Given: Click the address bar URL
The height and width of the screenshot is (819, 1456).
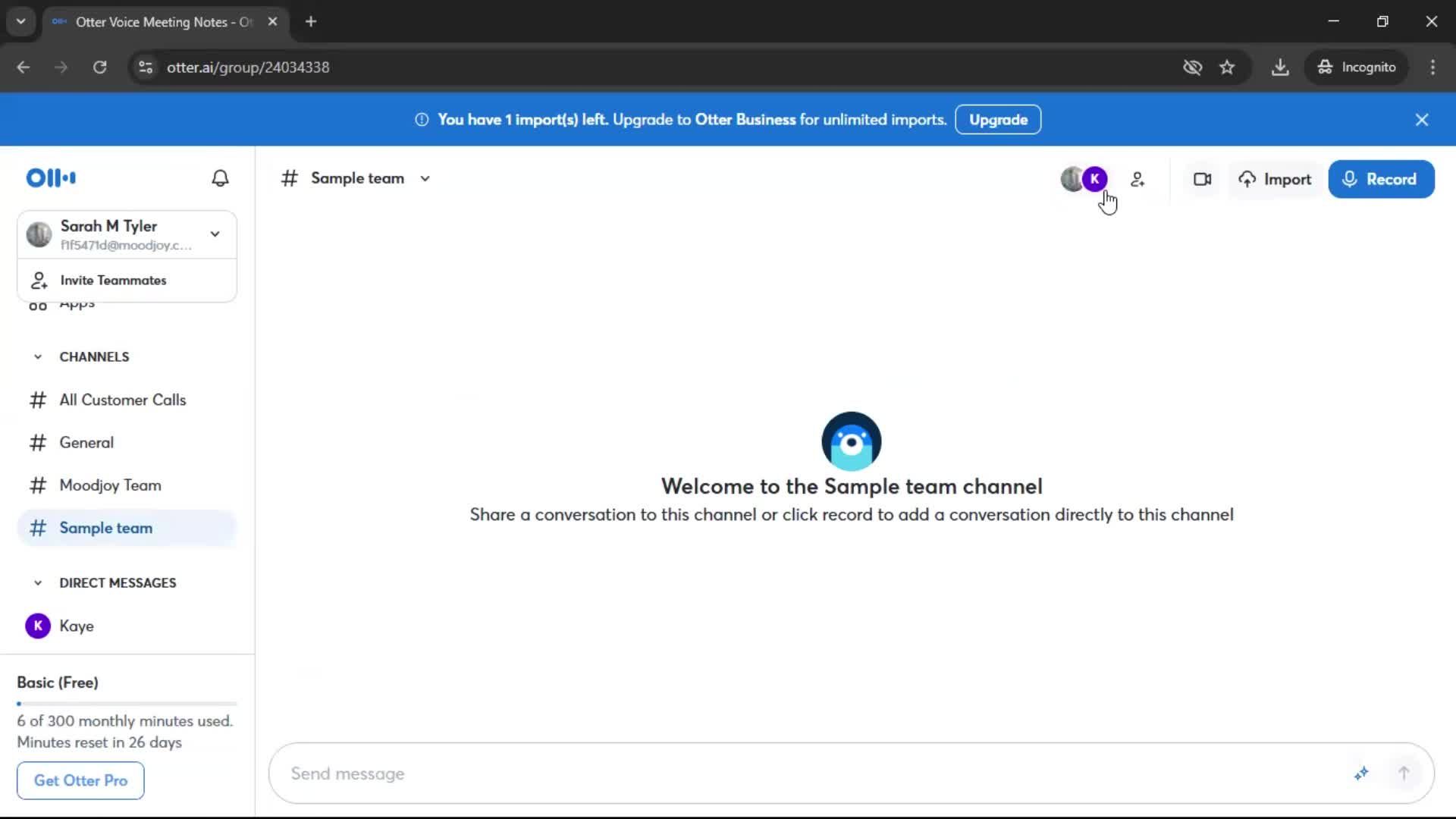Looking at the screenshot, I should [248, 67].
